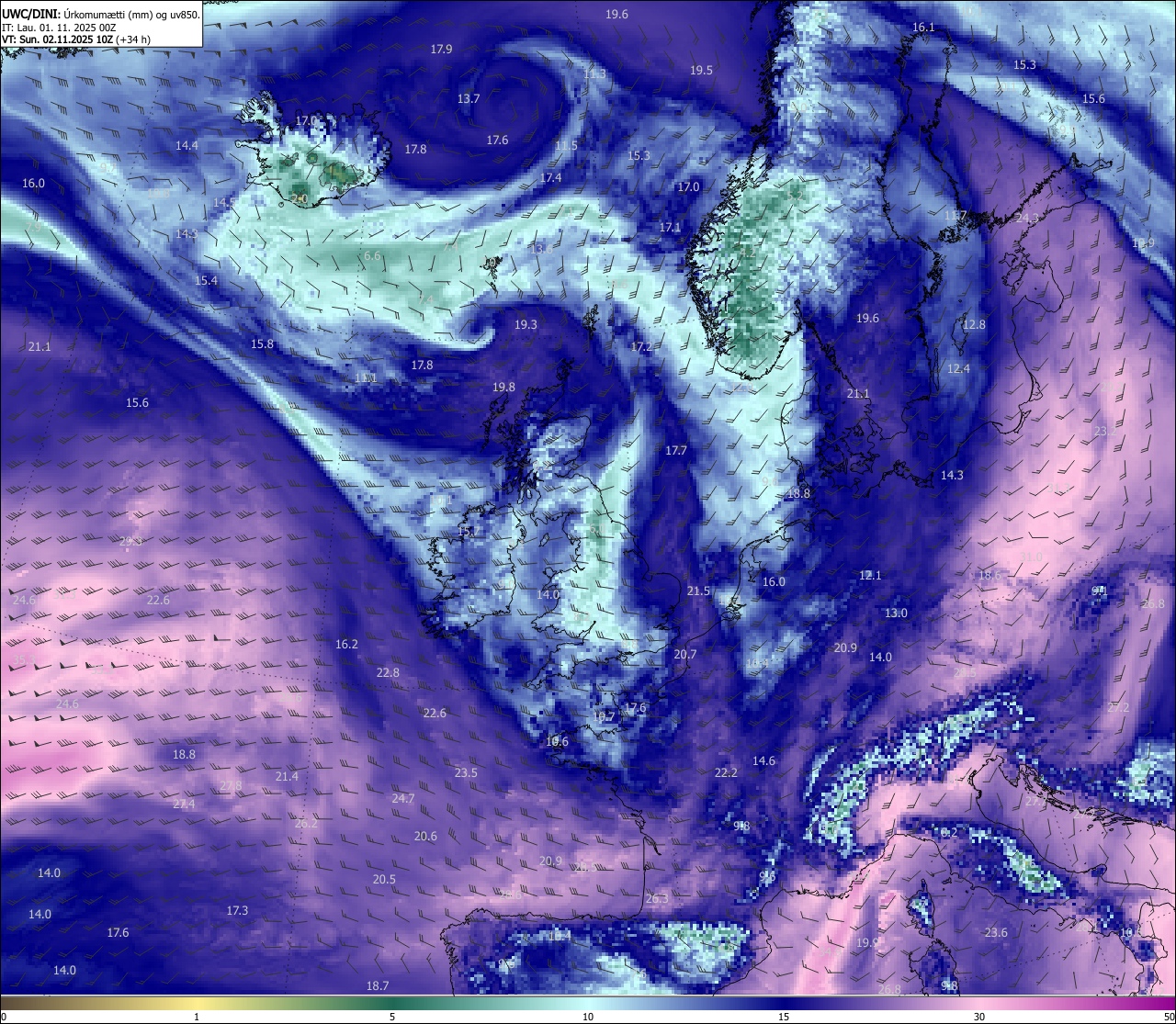Click the 21.4 value label
Image resolution: width=1176 pixels, height=1024 pixels.
(x=287, y=777)
